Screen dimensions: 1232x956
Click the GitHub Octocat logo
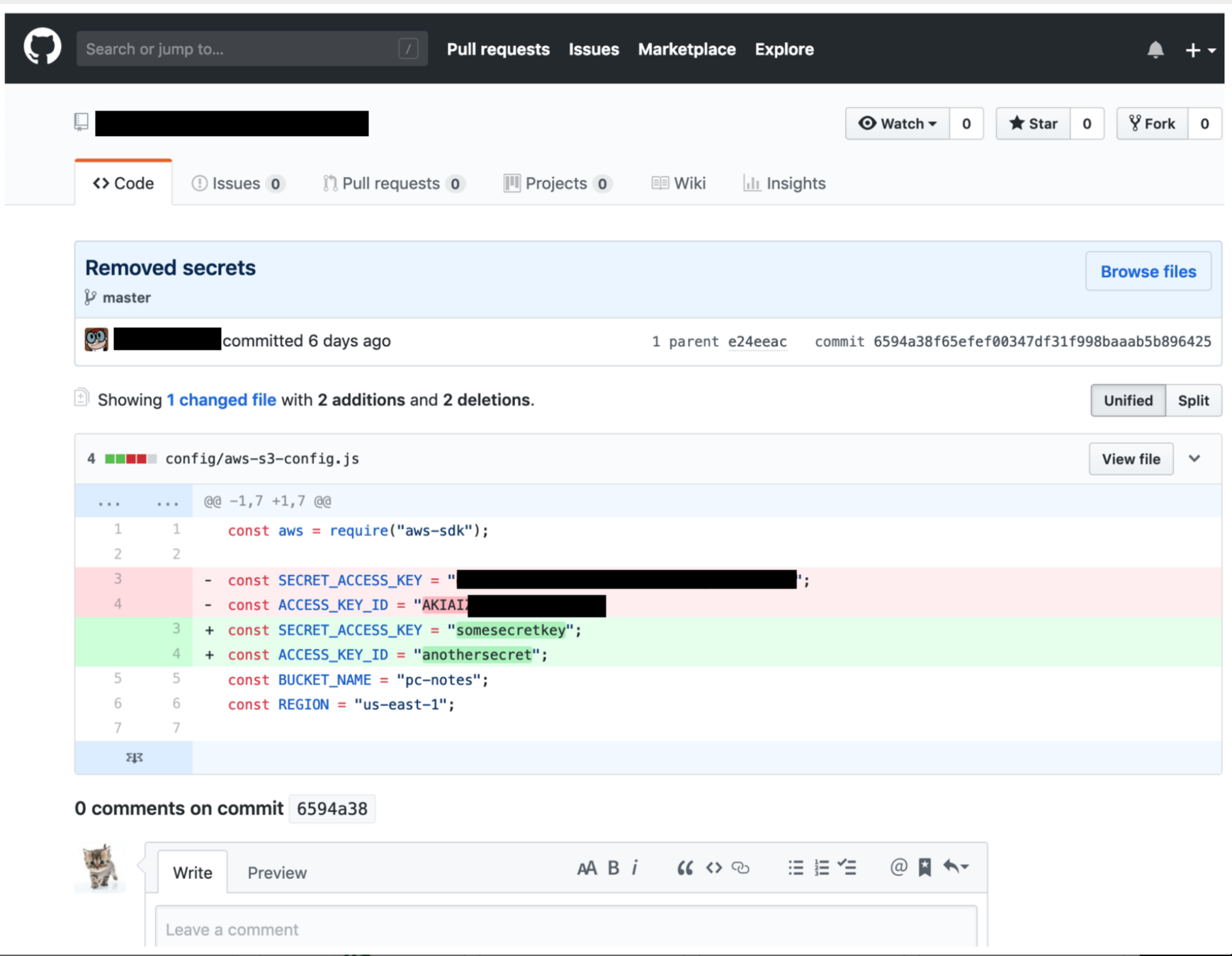click(x=43, y=47)
